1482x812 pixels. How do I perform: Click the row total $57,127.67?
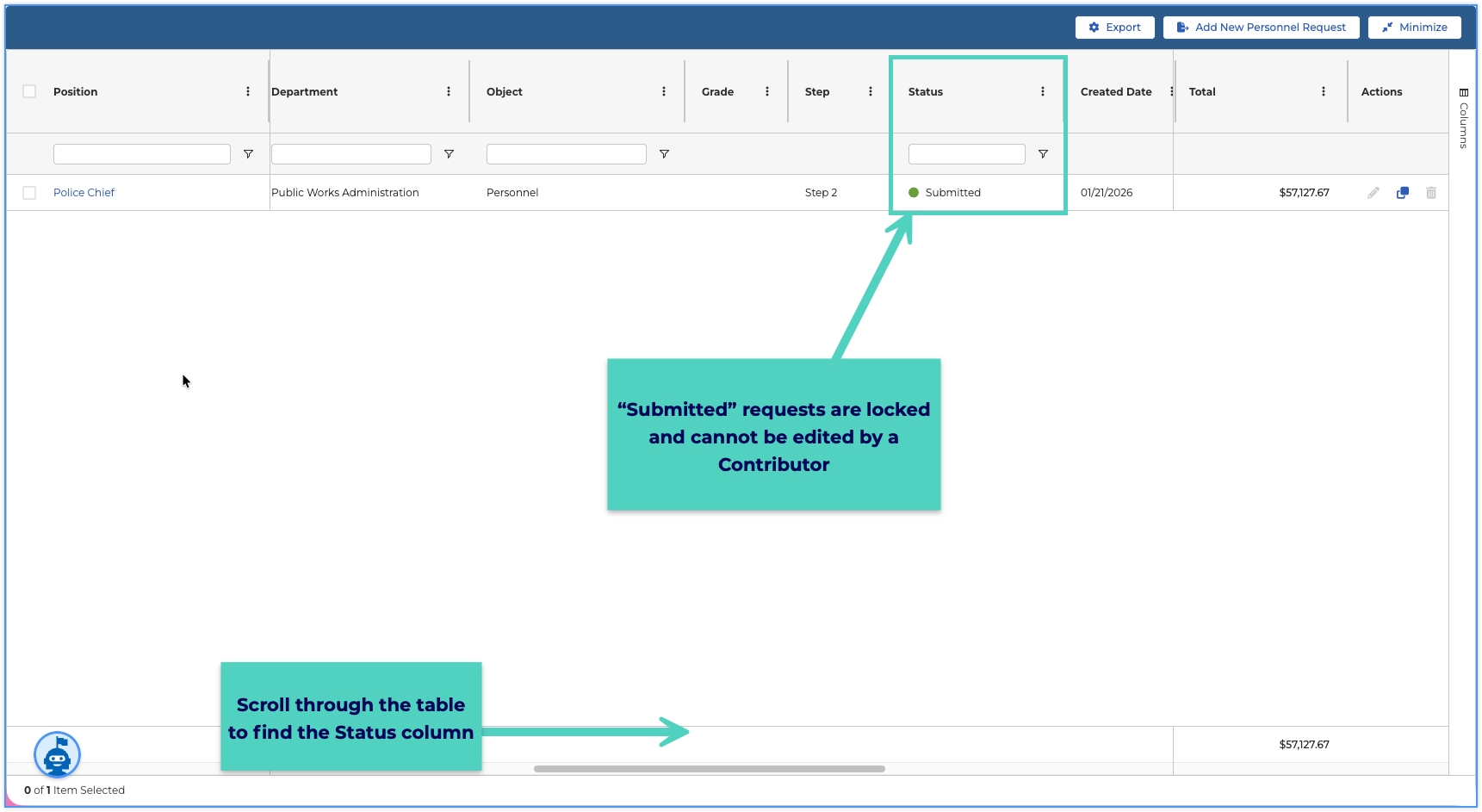click(x=1304, y=193)
